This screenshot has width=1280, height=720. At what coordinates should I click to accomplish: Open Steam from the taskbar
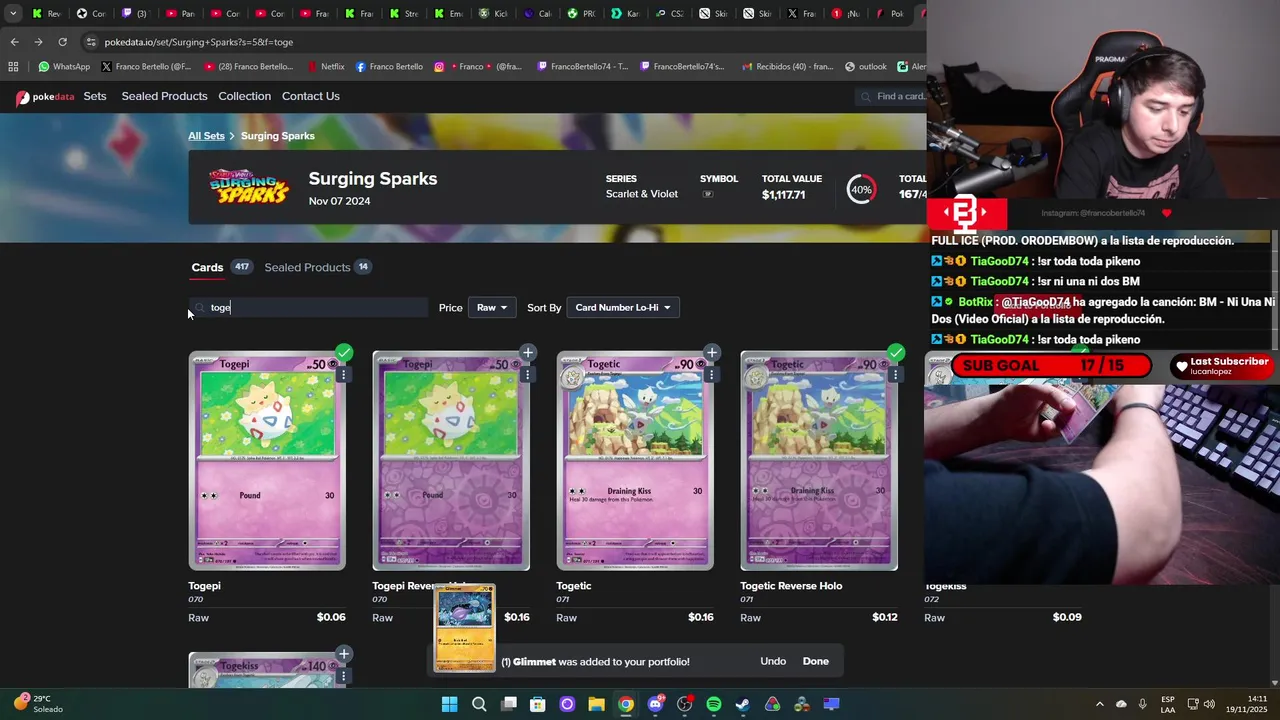pos(743,704)
